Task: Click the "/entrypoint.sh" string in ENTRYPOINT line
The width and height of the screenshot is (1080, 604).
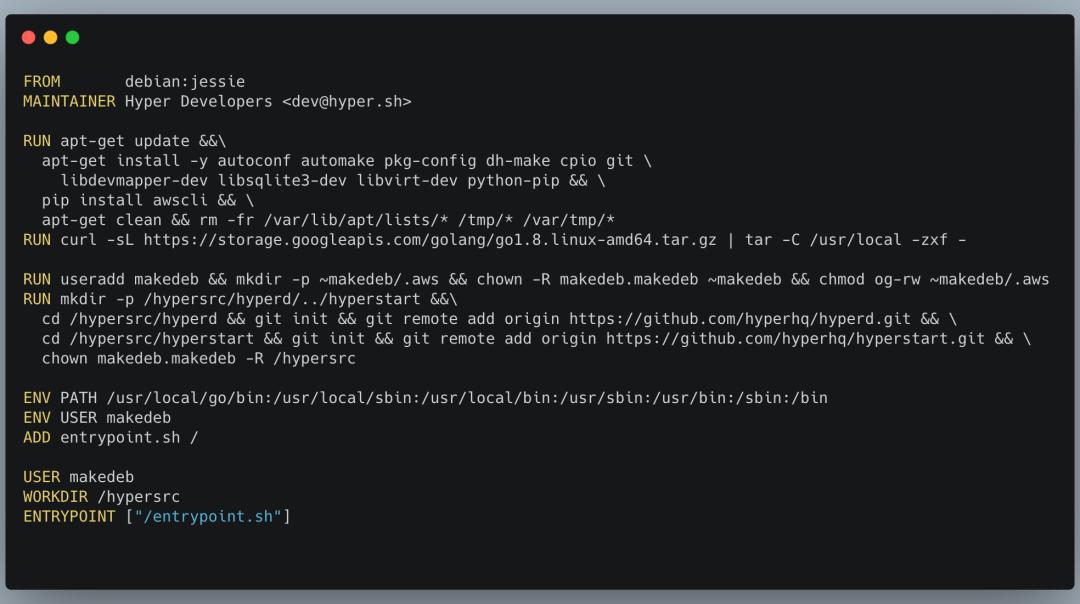Action: [x=209, y=516]
